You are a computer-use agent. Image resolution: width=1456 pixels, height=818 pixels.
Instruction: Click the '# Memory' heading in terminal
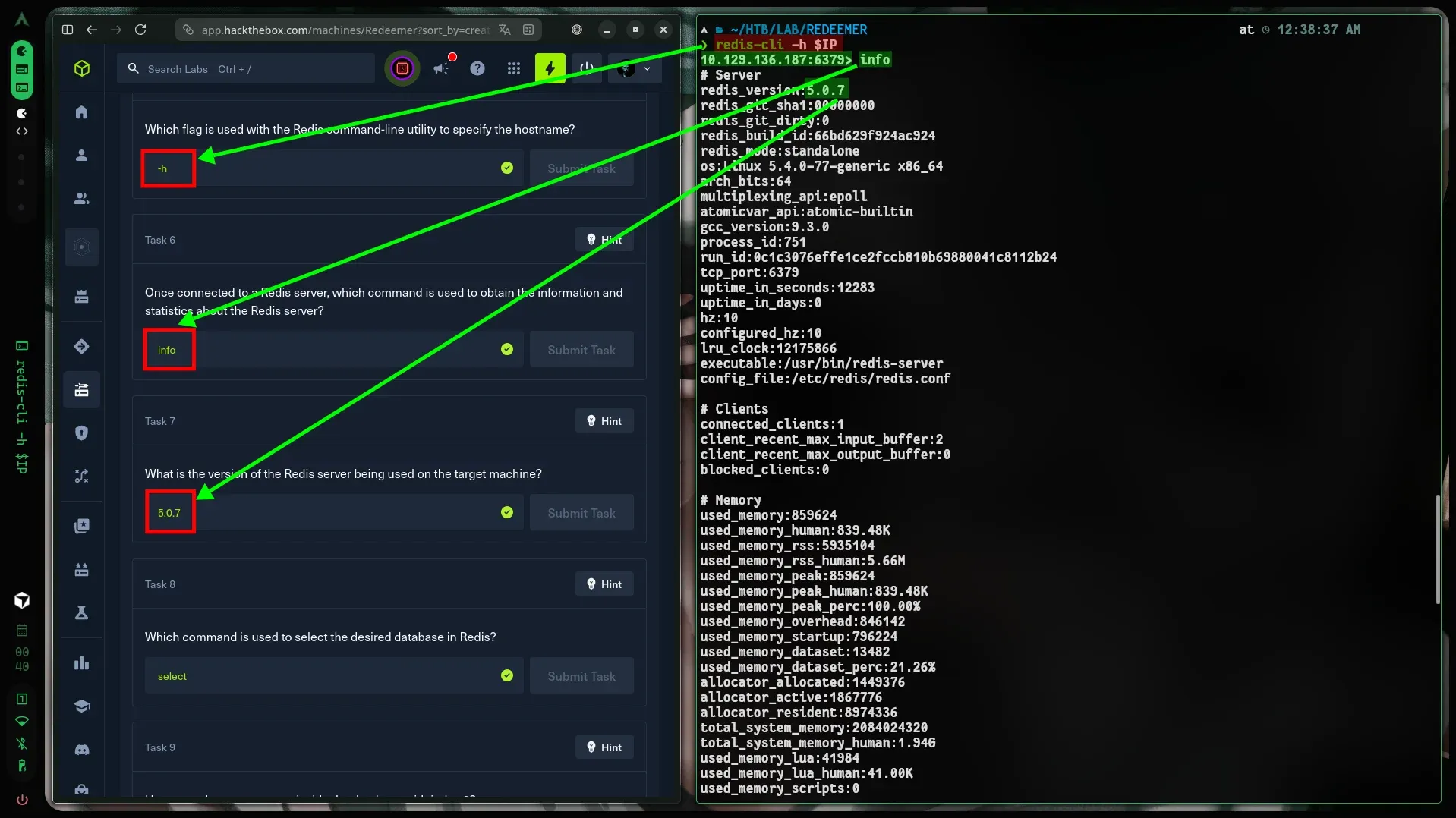click(x=730, y=500)
